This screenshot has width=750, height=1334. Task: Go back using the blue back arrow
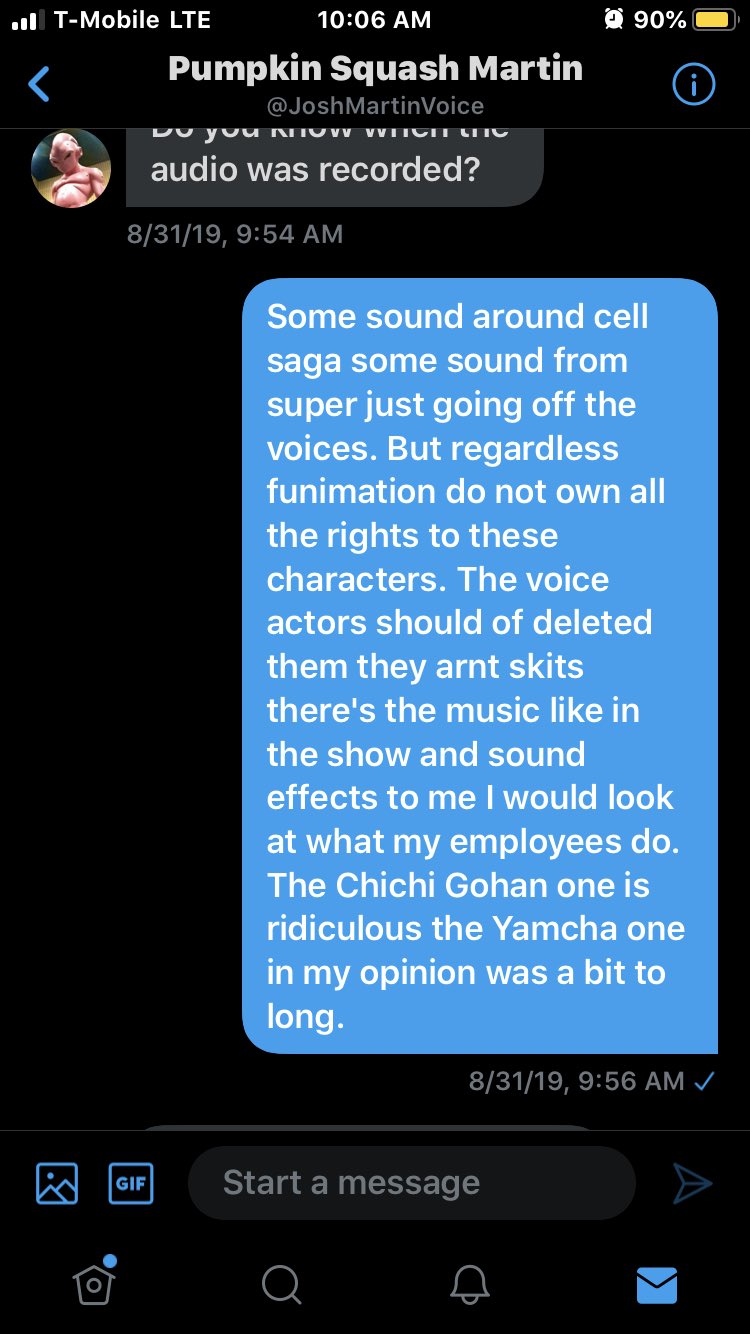[x=39, y=85]
